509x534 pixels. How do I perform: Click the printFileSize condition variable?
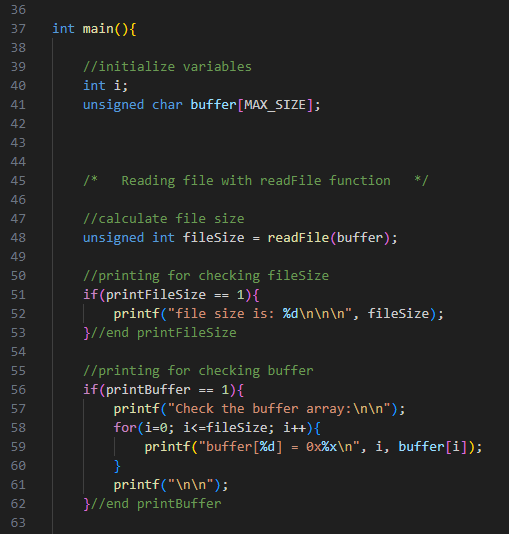coord(156,295)
